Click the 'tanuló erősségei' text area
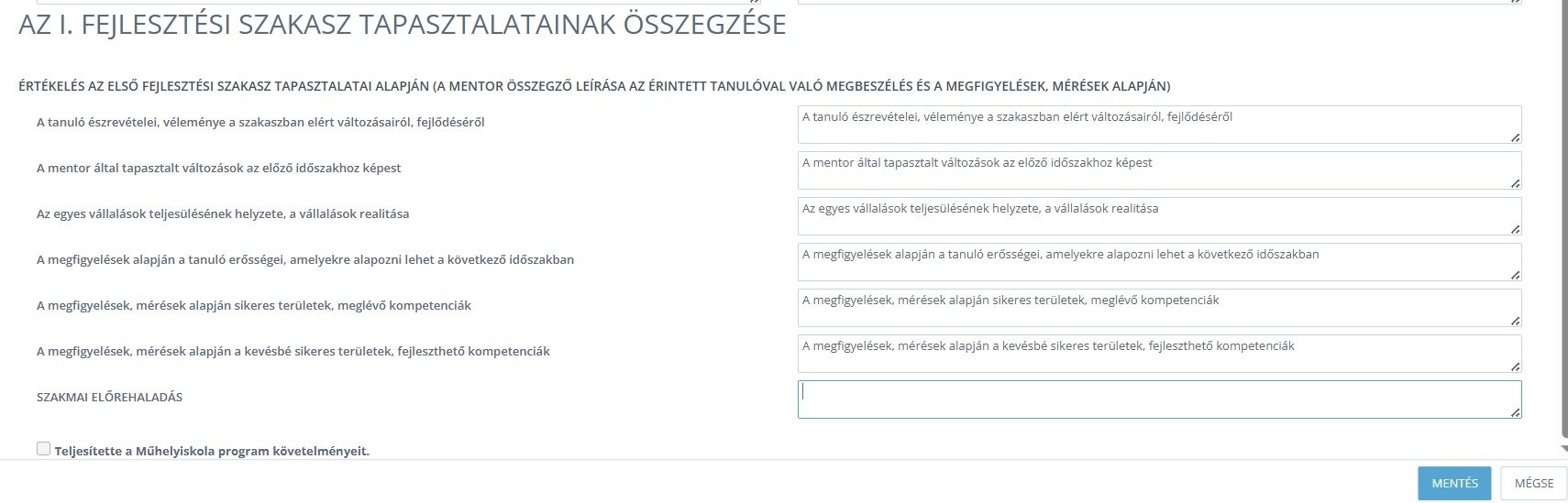1568x503 pixels. point(1159,262)
